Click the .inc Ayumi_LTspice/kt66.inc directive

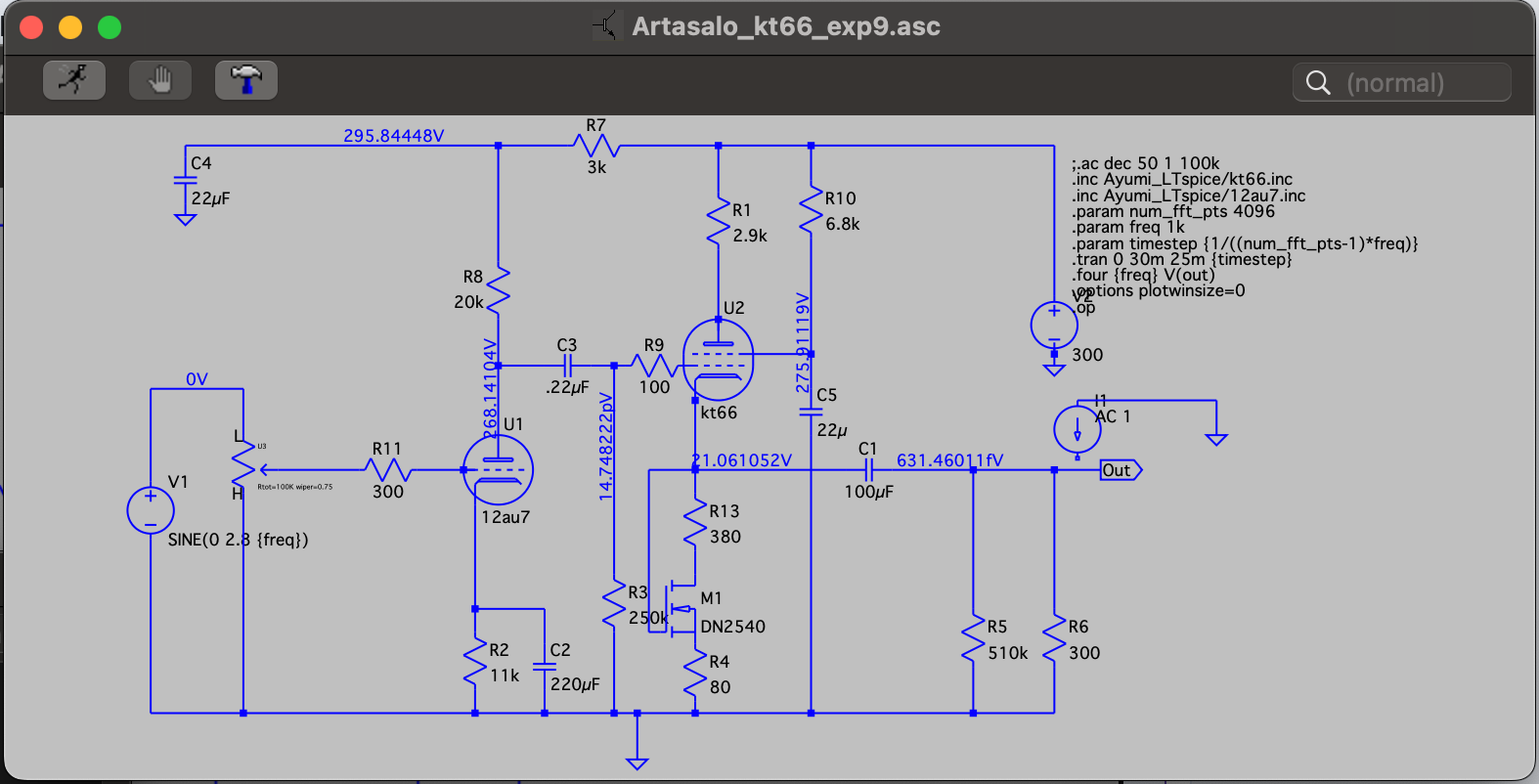[1182, 179]
